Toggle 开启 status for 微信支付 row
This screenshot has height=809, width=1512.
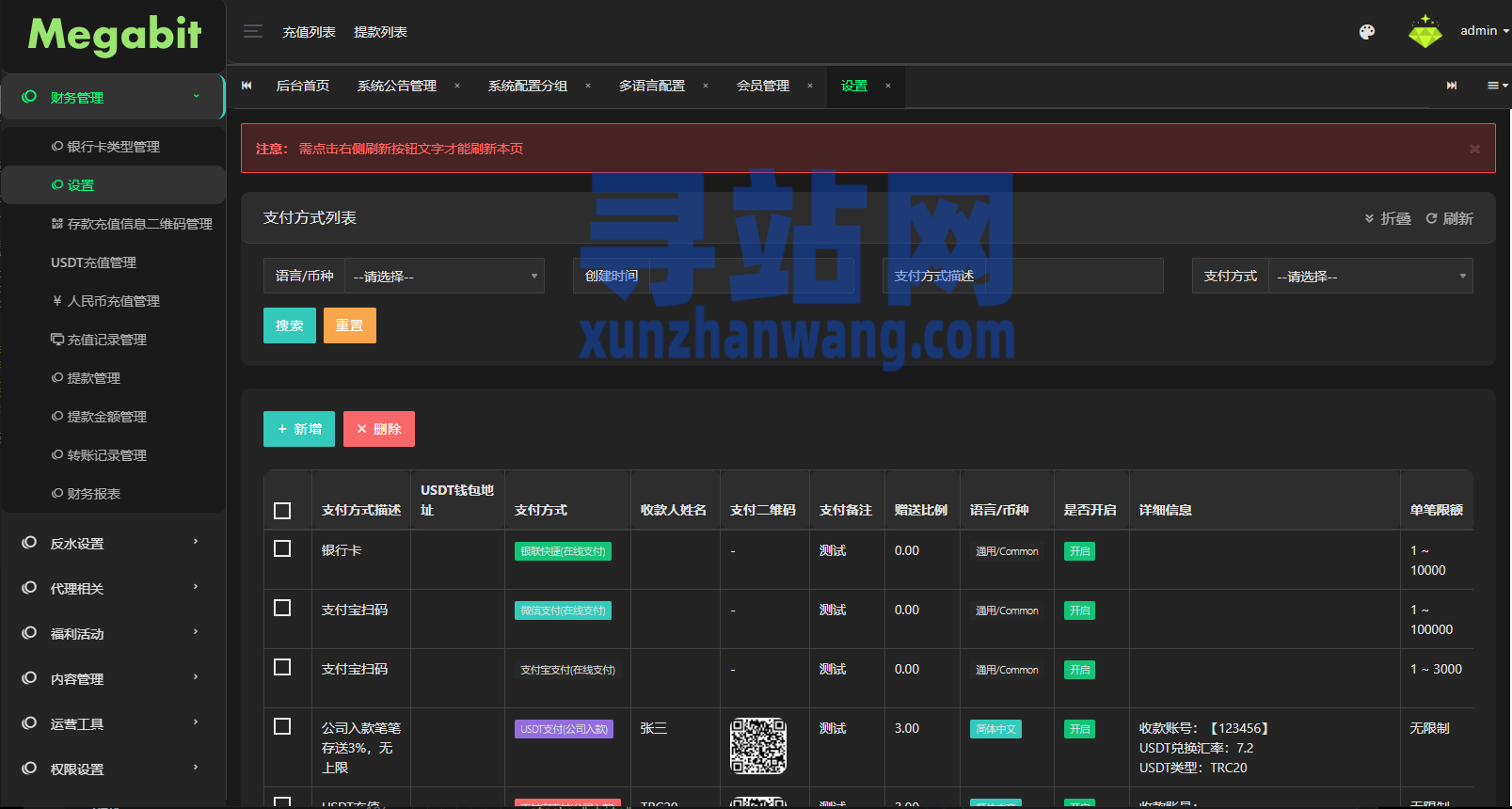click(1079, 611)
